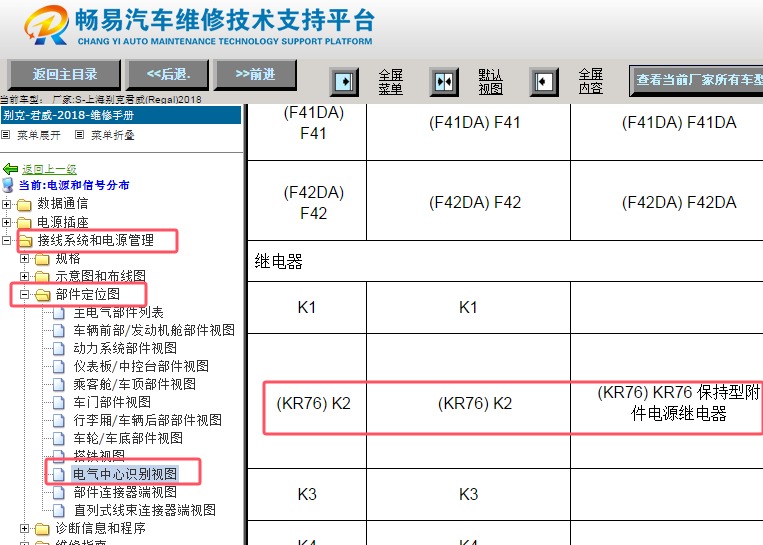763x545 pixels.
Task: Expand the 示意图和布线图 node
Action: point(24,276)
